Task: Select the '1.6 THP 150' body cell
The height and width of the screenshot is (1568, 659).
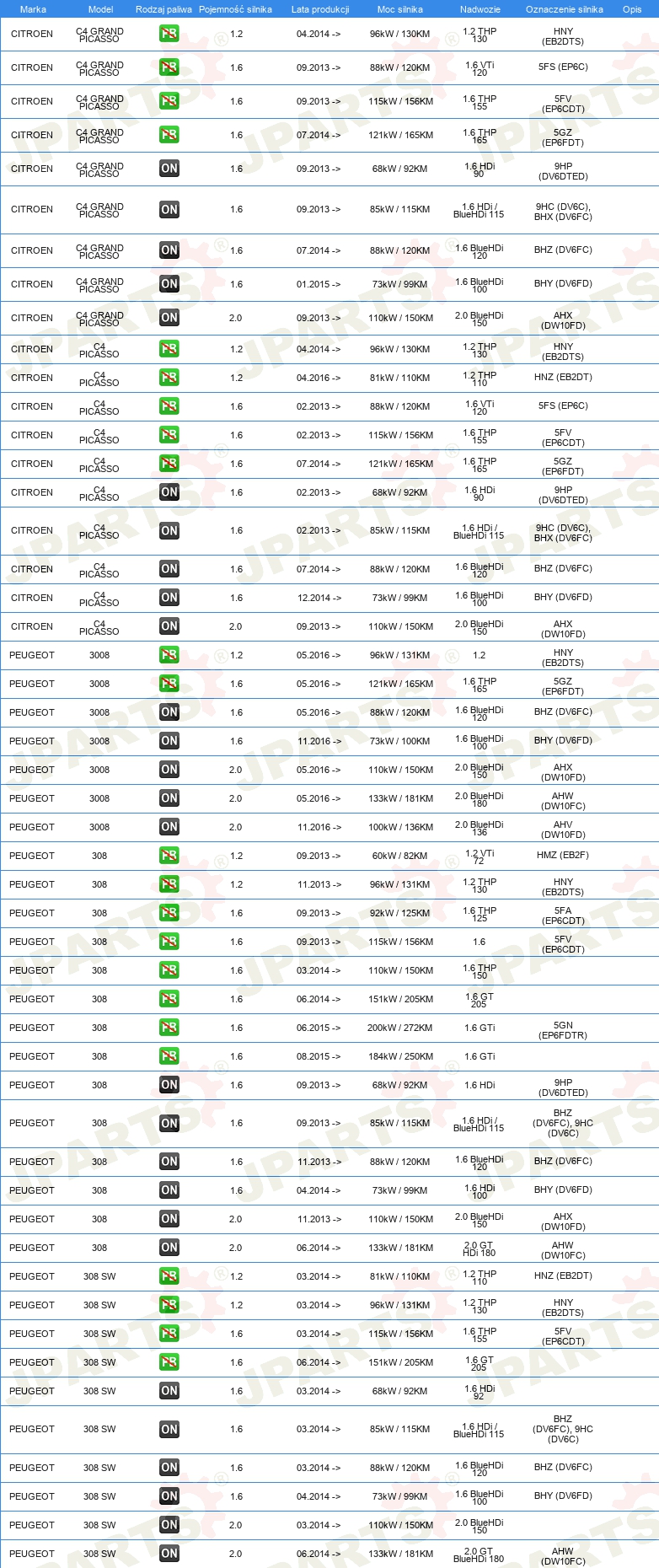Action: pos(480,971)
